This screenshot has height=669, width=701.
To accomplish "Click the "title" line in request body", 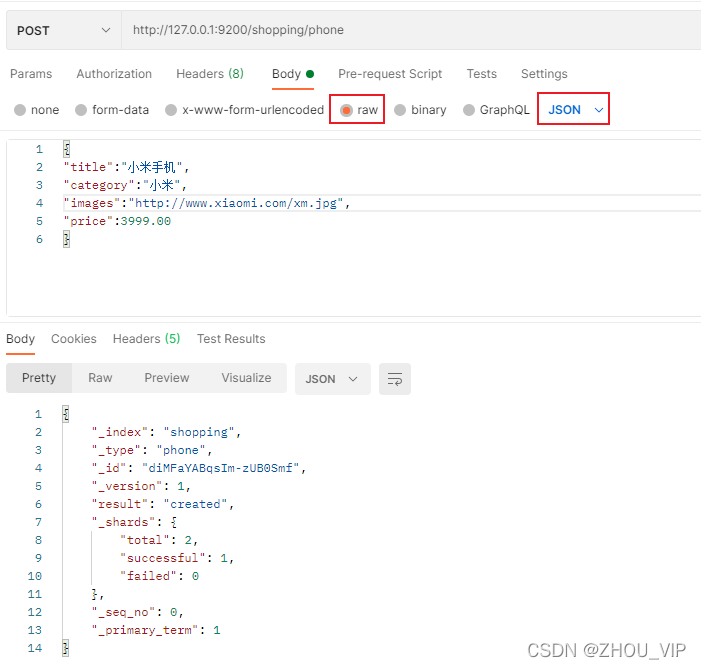I will (127, 167).
